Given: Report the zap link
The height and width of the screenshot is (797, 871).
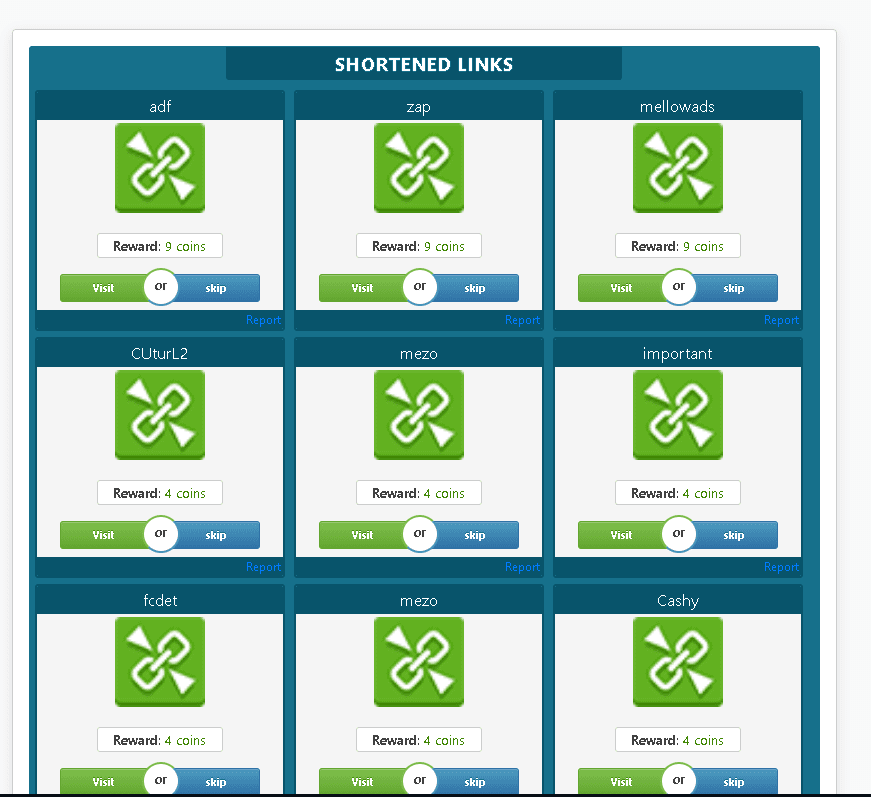Looking at the screenshot, I should 522,320.
